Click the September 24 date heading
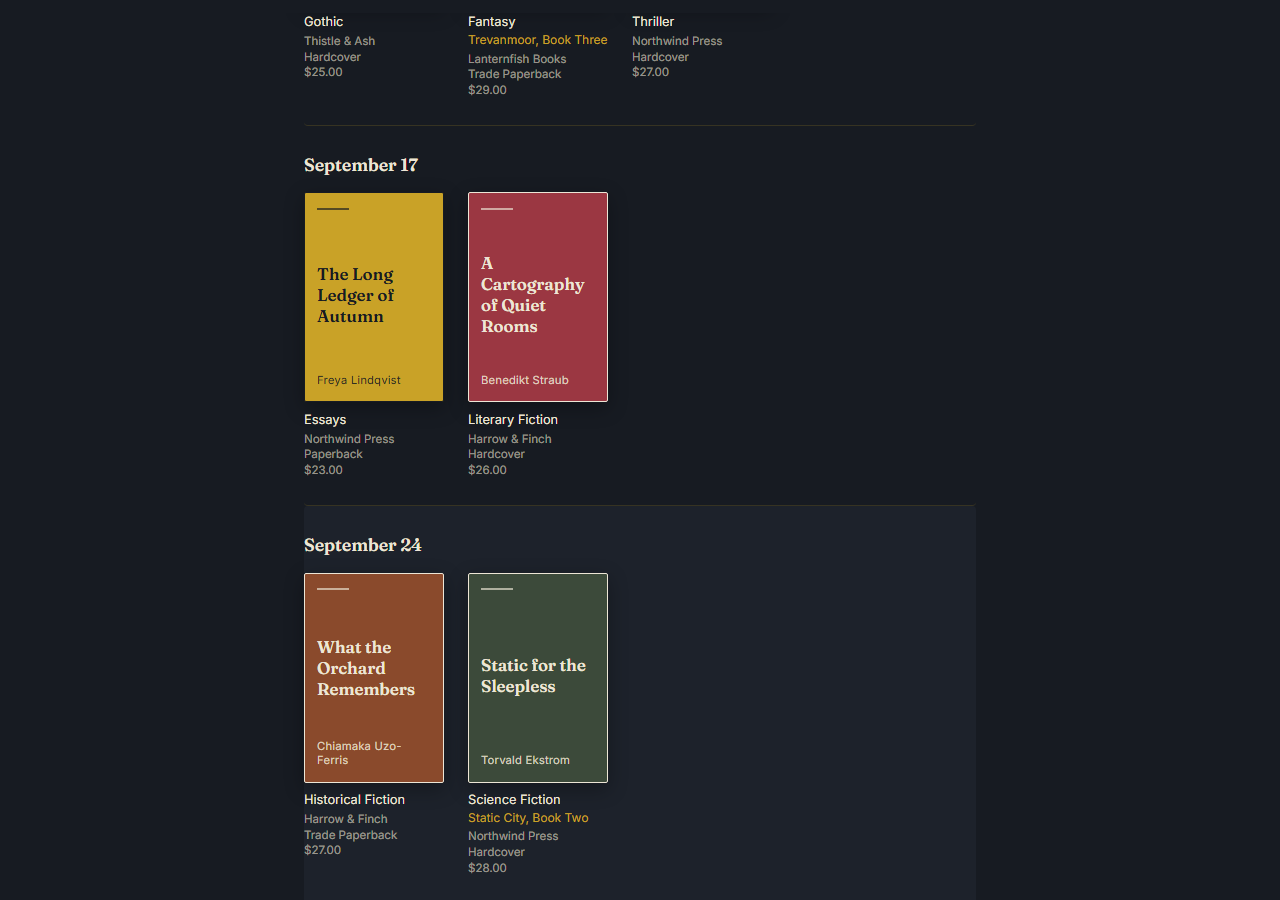The width and height of the screenshot is (1280, 900). tap(363, 545)
